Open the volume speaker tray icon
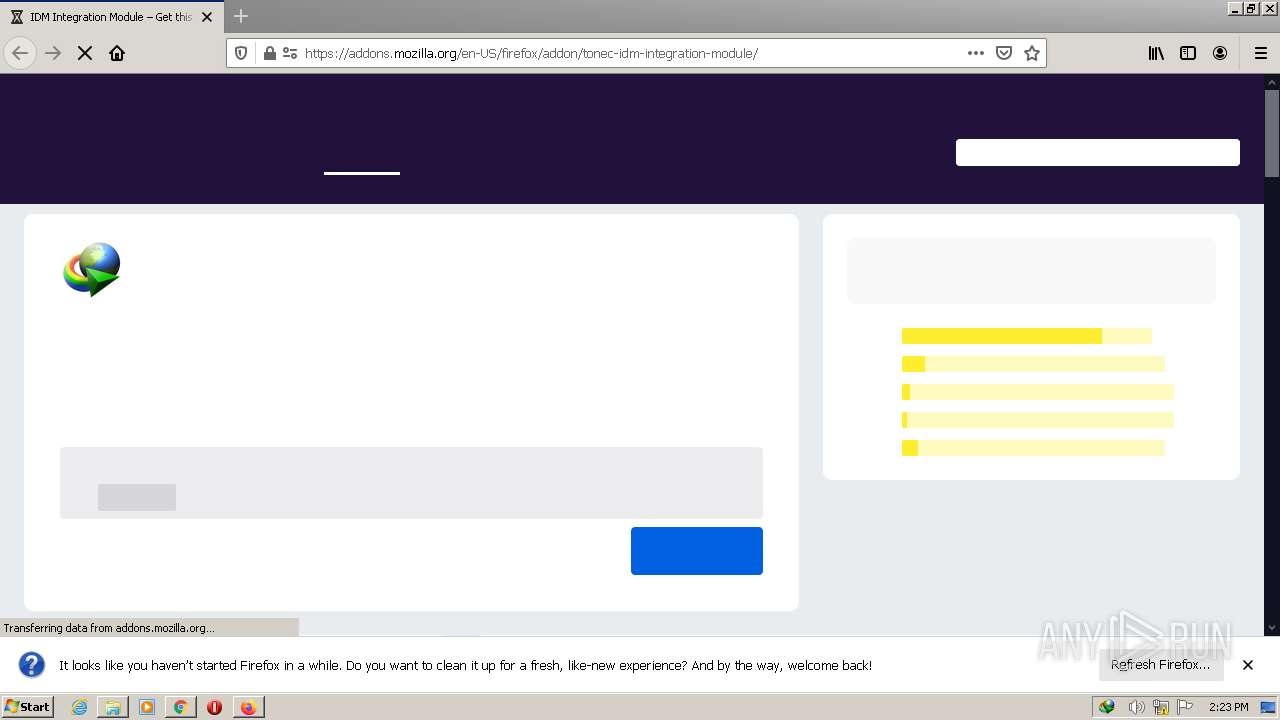This screenshot has width=1280, height=720. coord(1136,707)
